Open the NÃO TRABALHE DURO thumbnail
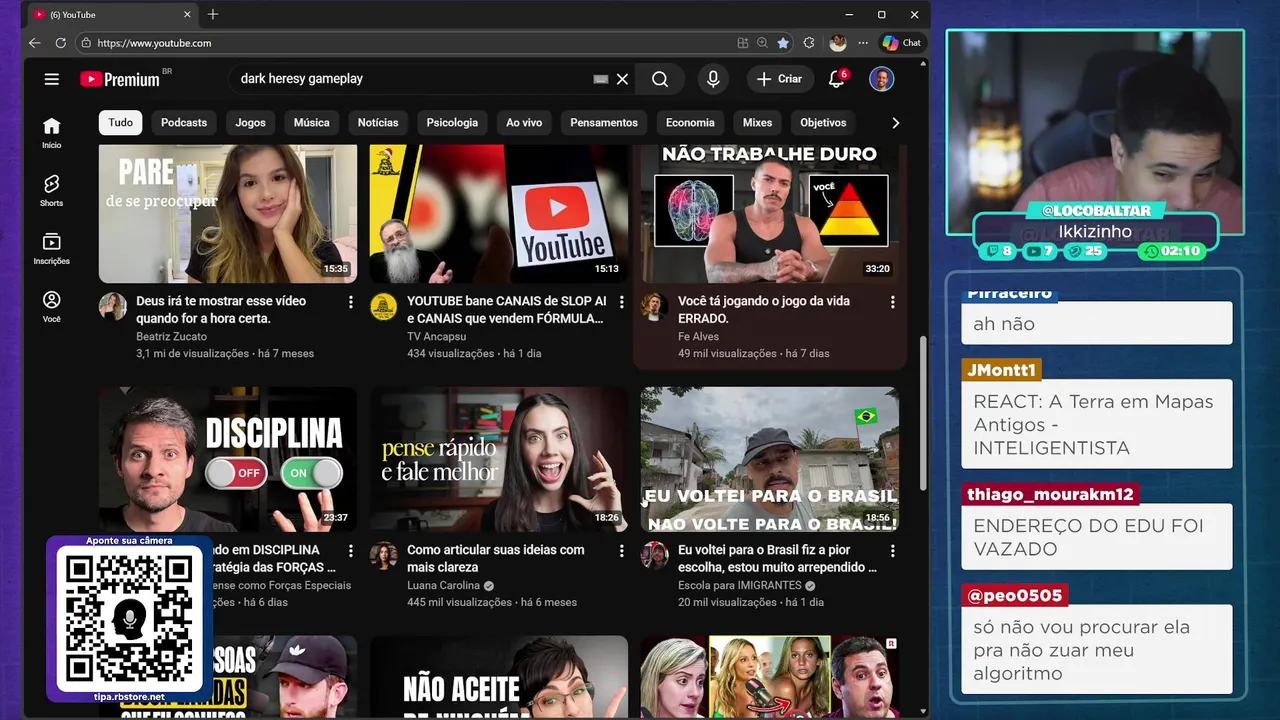This screenshot has width=1280, height=720. [x=770, y=213]
